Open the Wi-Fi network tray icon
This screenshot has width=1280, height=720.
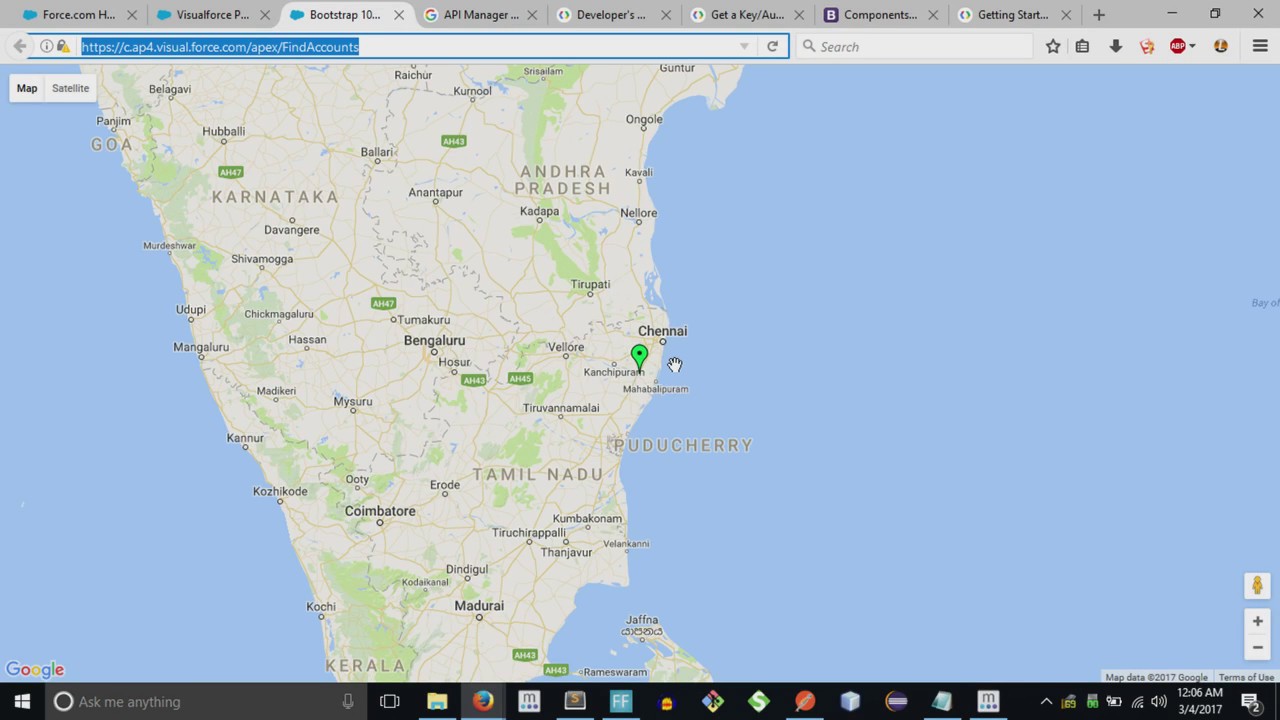pyautogui.click(x=1137, y=702)
